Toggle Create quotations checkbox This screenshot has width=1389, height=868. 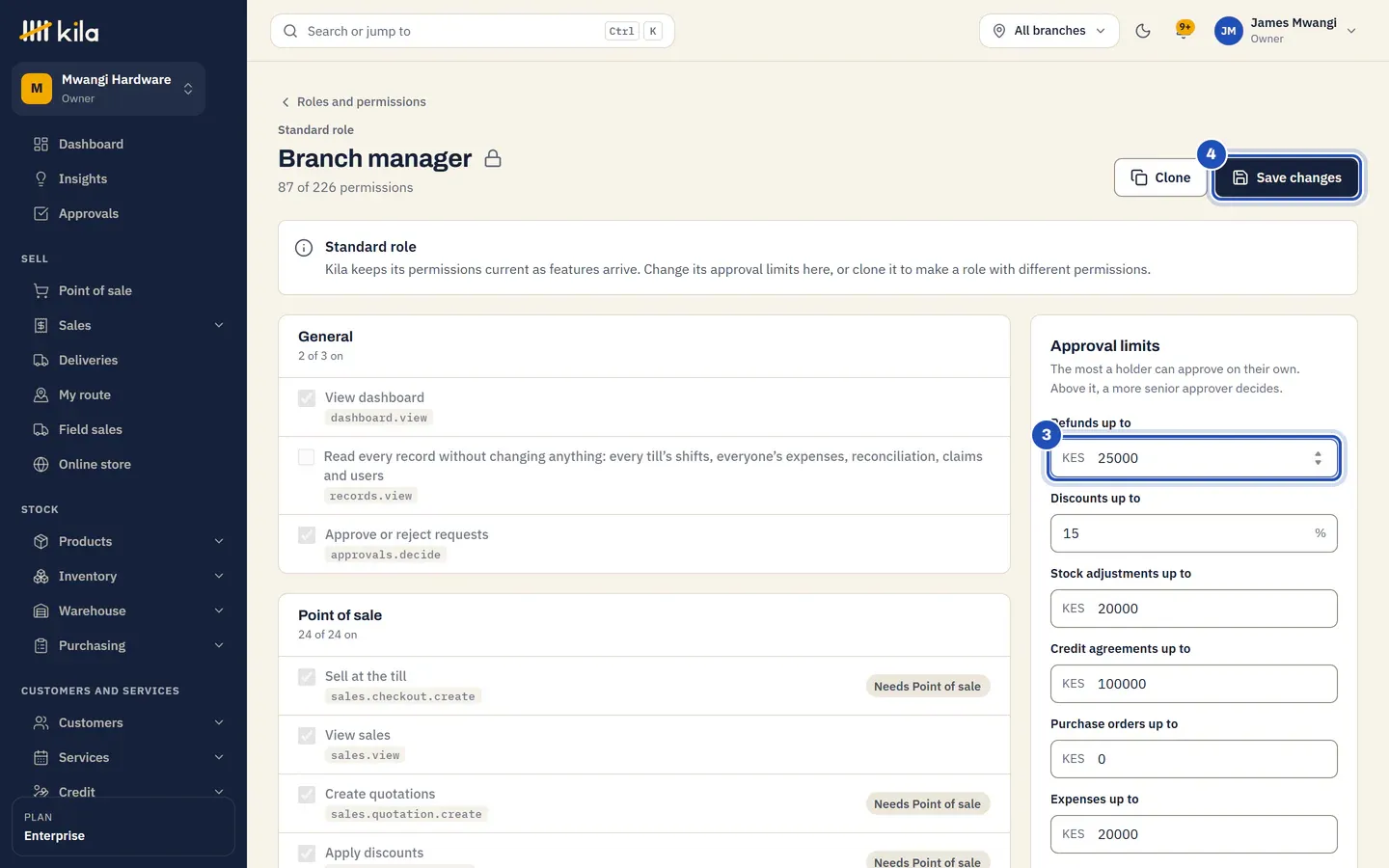tap(307, 794)
